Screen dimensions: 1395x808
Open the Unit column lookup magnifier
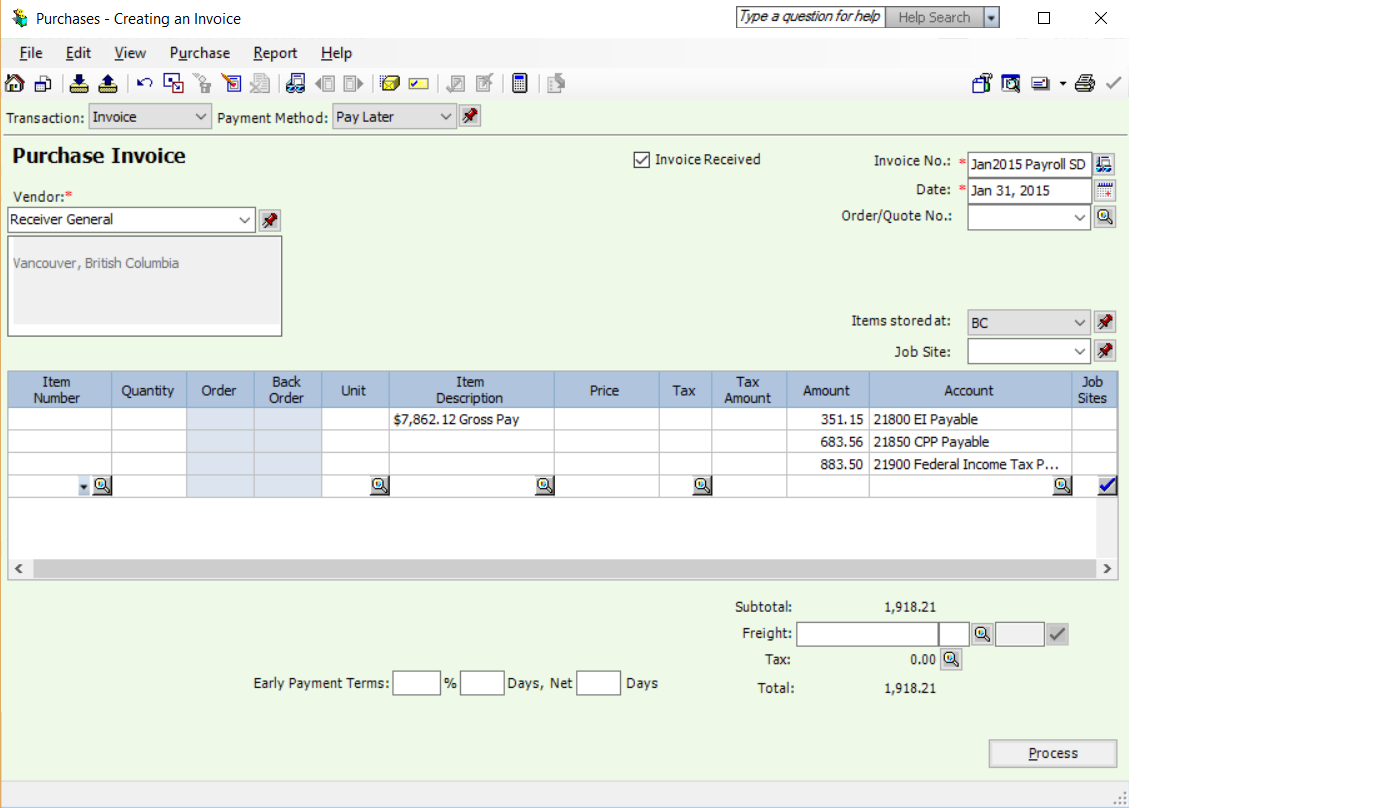point(380,486)
